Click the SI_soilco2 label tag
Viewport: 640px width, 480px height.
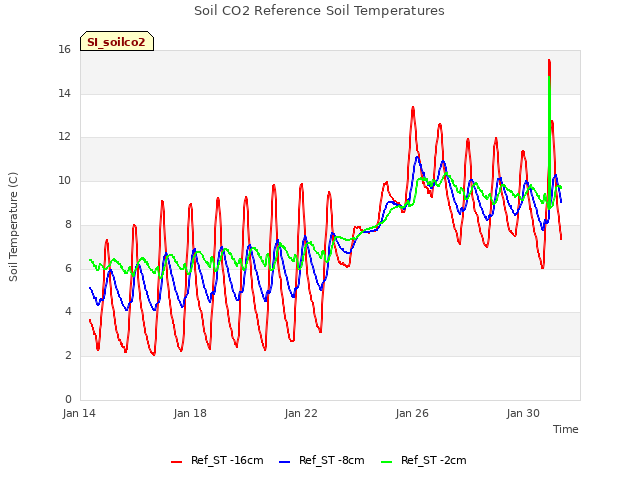[117, 41]
